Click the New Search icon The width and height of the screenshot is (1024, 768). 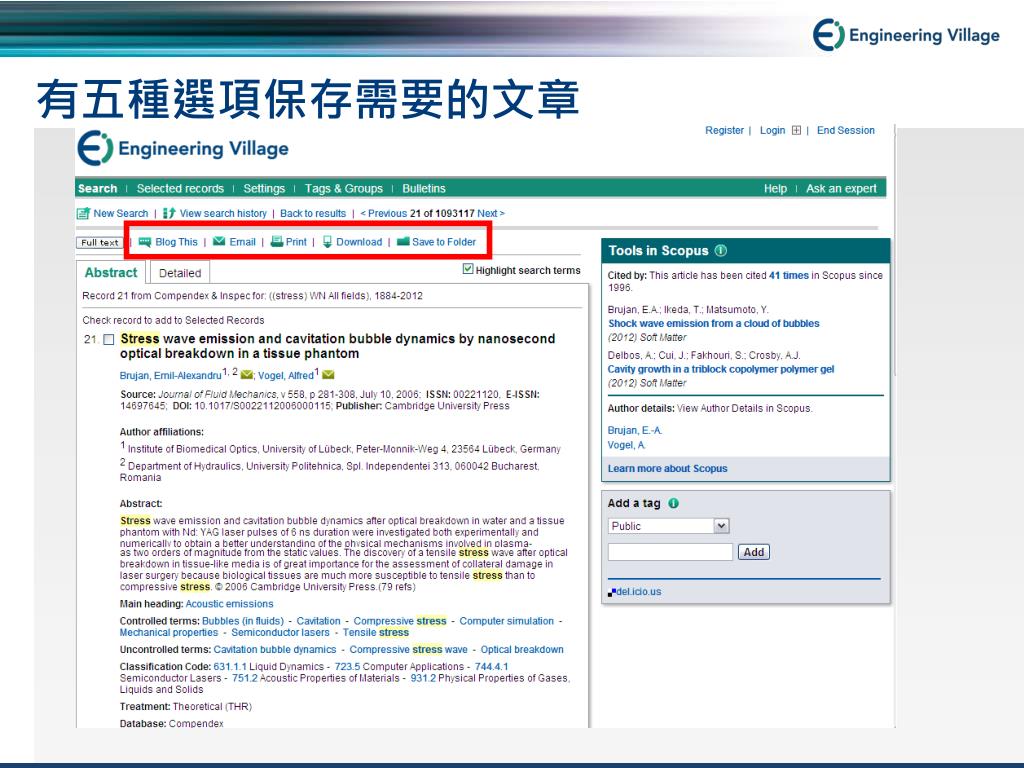83,214
